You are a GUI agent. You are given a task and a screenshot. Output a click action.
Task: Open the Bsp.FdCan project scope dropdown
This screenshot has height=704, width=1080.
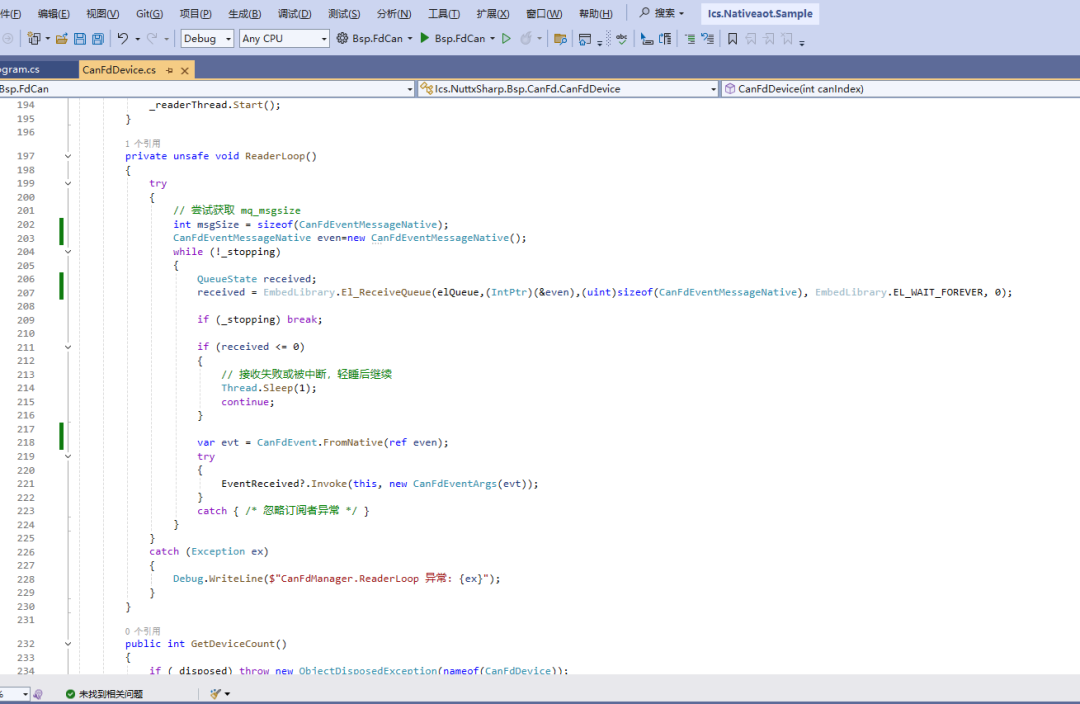207,89
